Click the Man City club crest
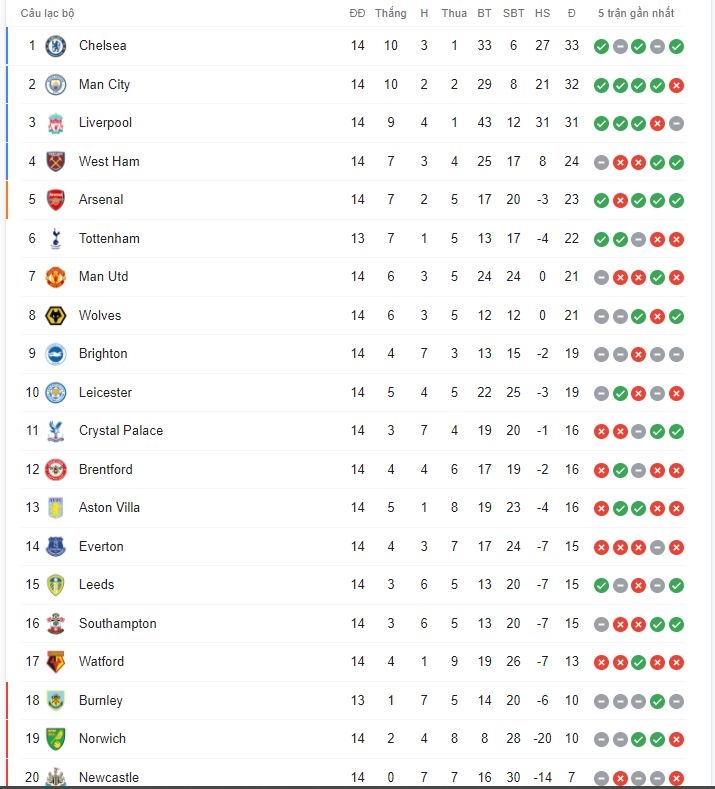 [55, 85]
